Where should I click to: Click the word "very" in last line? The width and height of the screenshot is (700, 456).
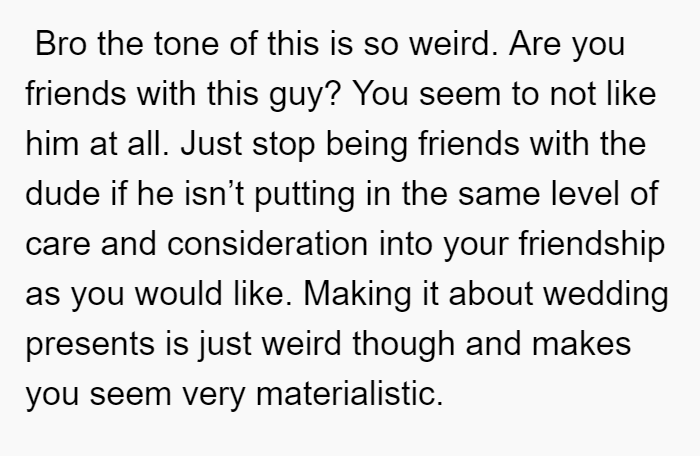pos(213,395)
